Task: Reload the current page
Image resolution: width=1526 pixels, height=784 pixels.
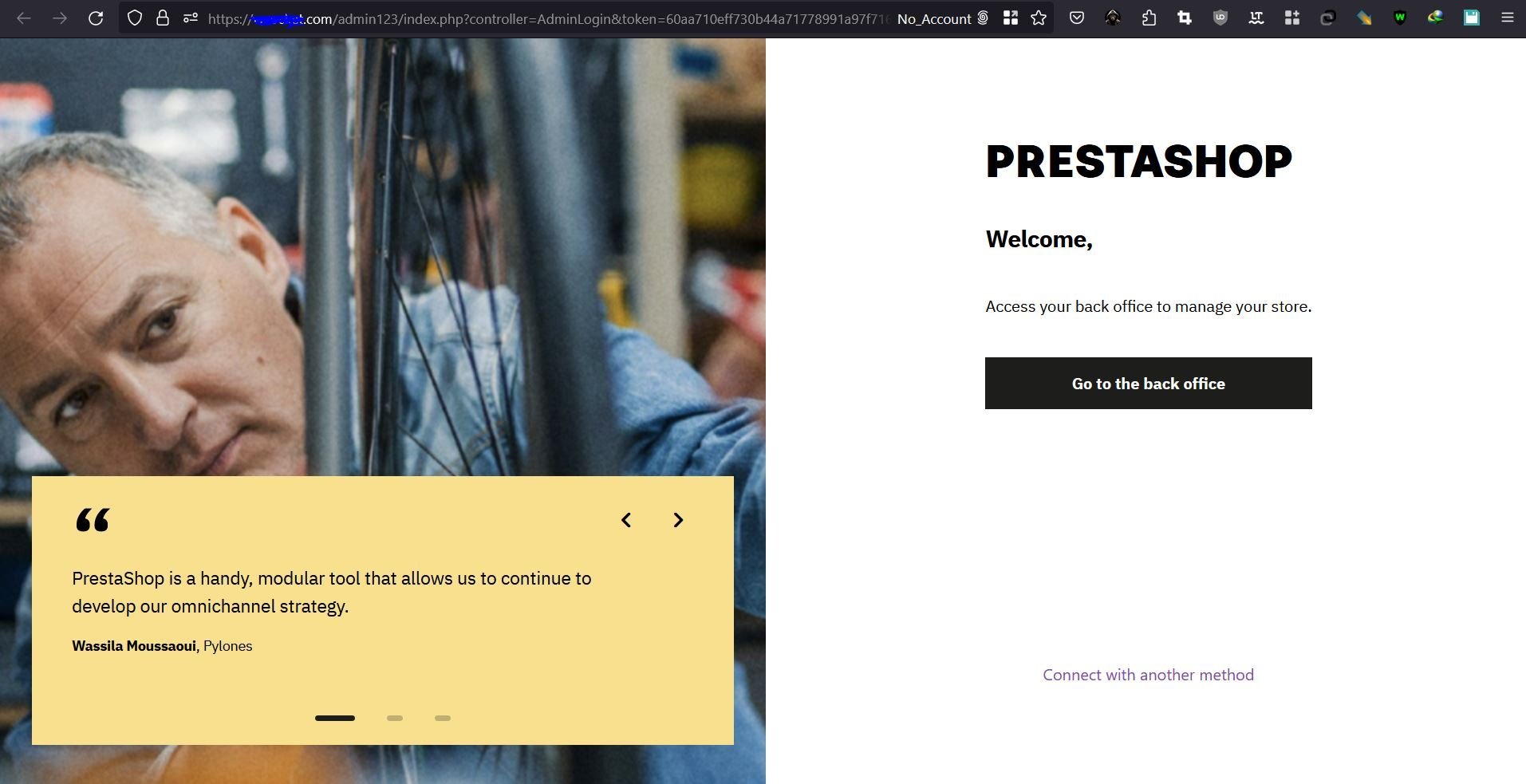Action: coord(96,18)
